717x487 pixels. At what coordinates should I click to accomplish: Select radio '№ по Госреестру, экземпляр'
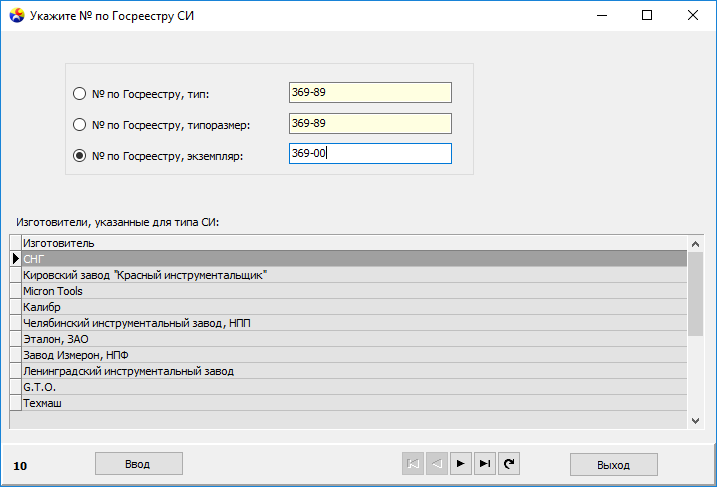80,156
